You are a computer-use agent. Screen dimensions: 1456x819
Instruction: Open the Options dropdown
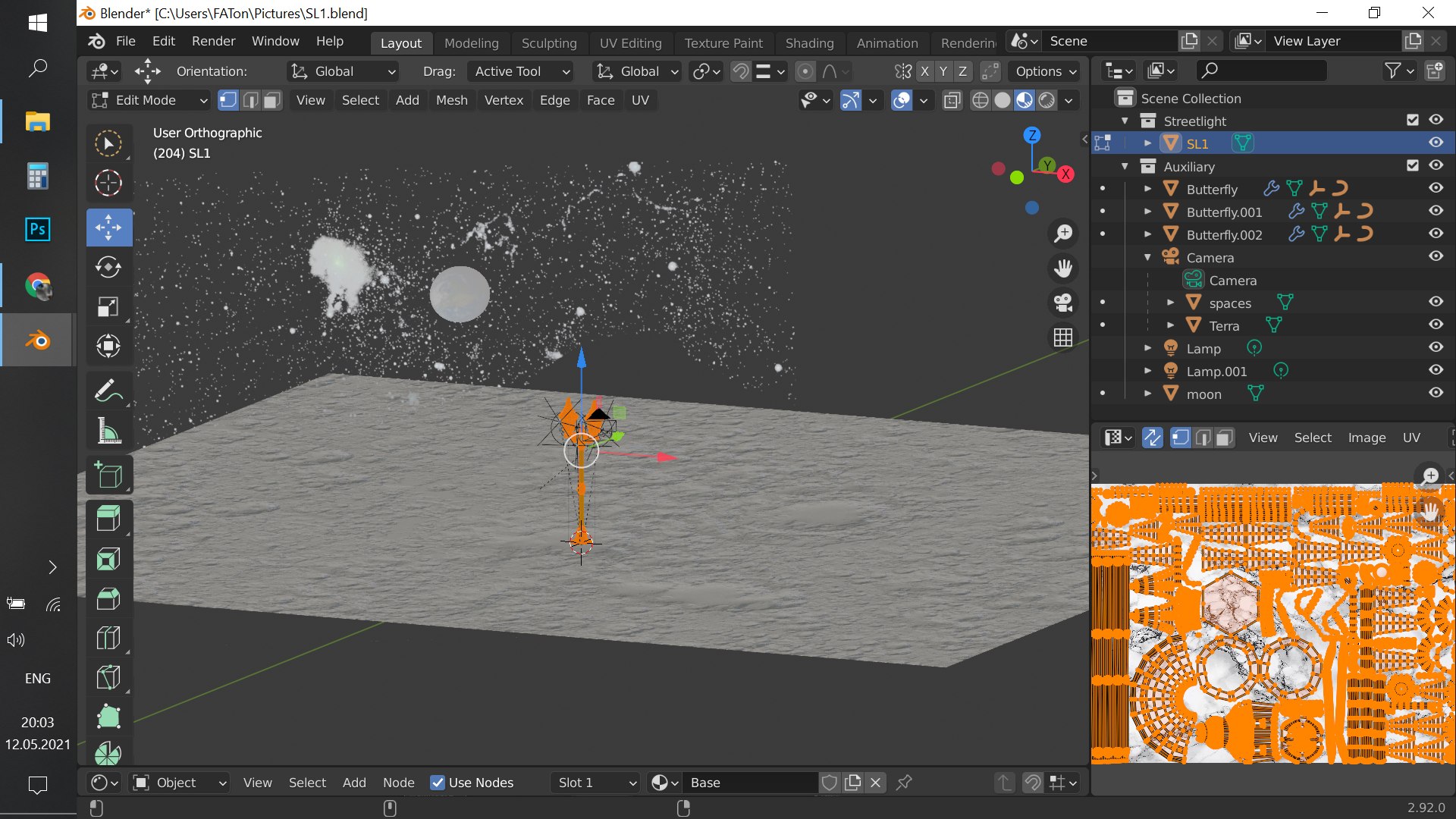tap(1046, 71)
